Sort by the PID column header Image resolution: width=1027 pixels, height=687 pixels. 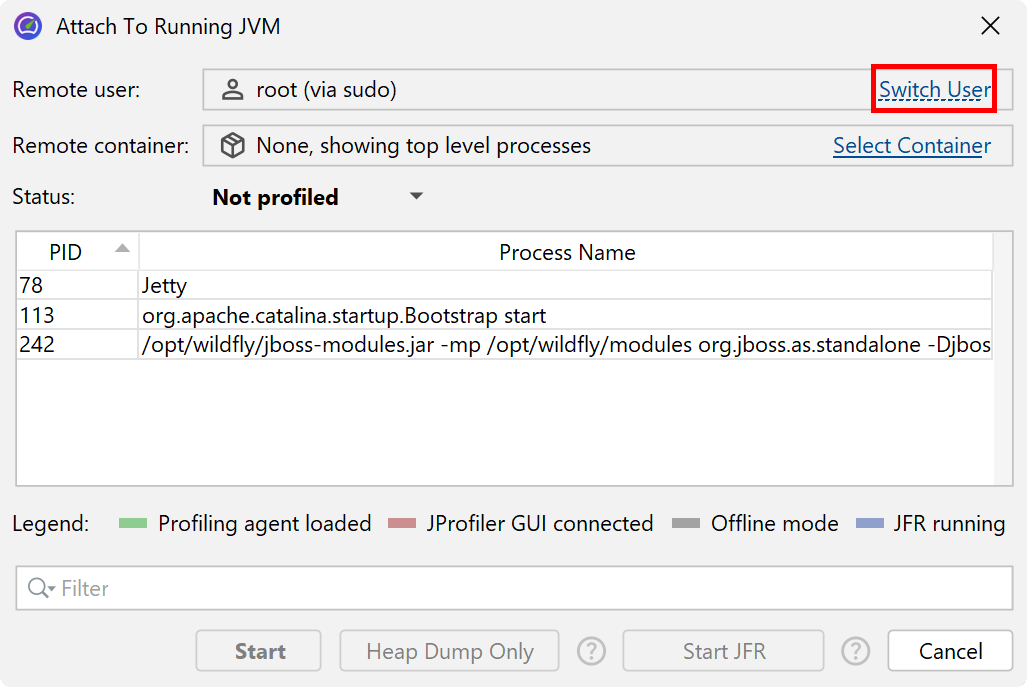66,252
